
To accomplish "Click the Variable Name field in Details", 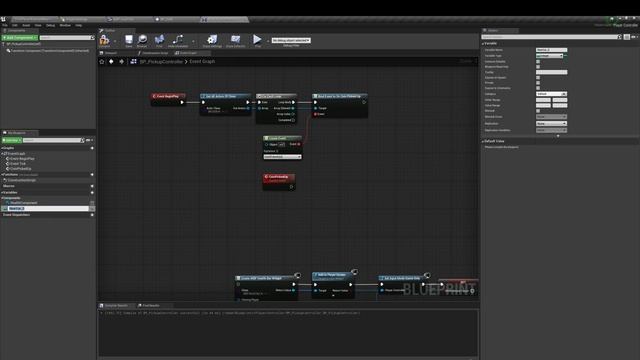I will point(551,50).
